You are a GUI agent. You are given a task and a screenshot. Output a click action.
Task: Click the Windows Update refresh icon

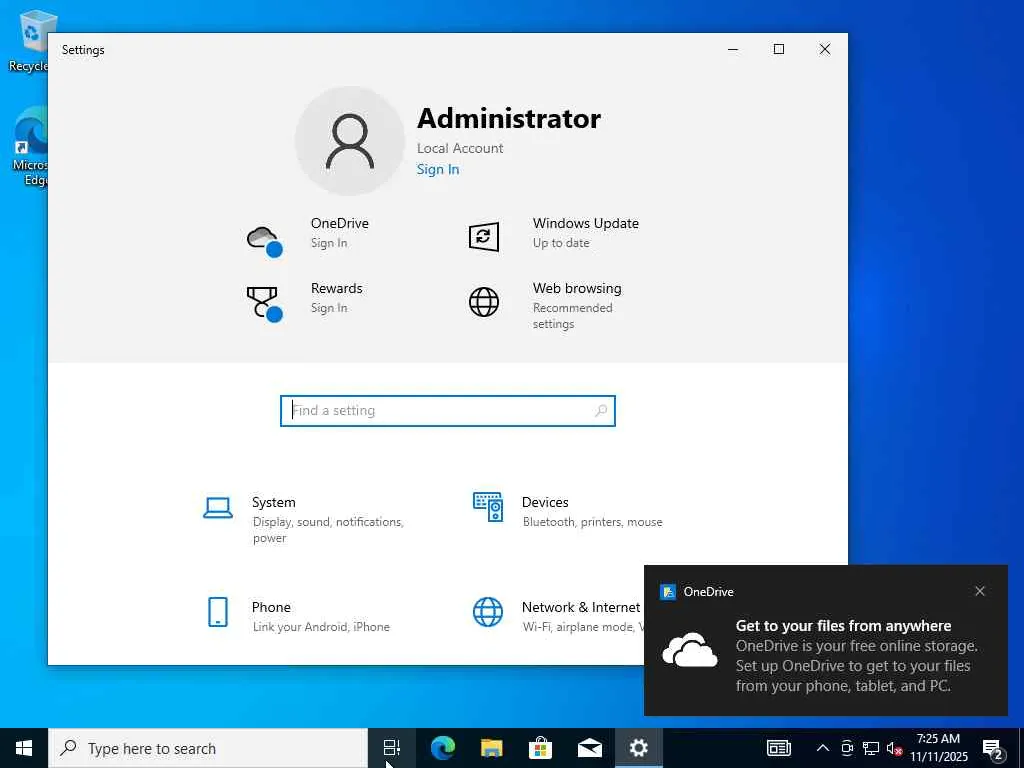click(484, 236)
